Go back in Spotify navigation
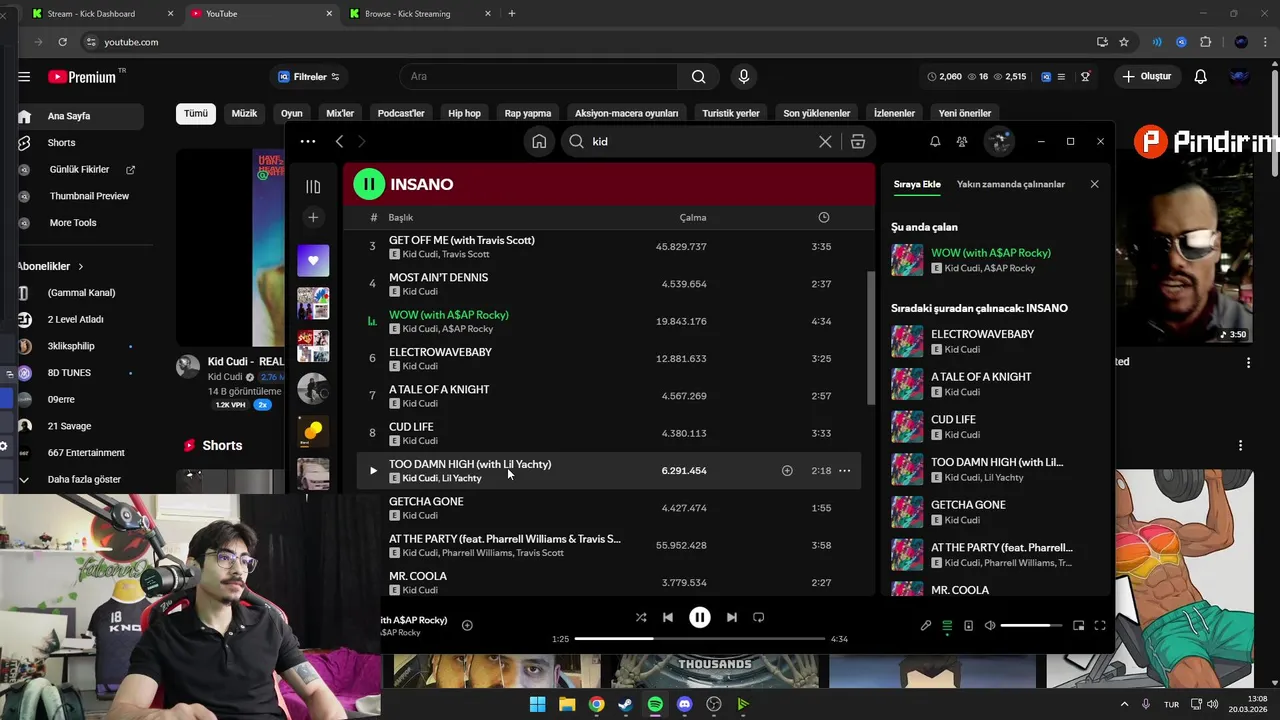The width and height of the screenshot is (1280, 720). point(340,142)
